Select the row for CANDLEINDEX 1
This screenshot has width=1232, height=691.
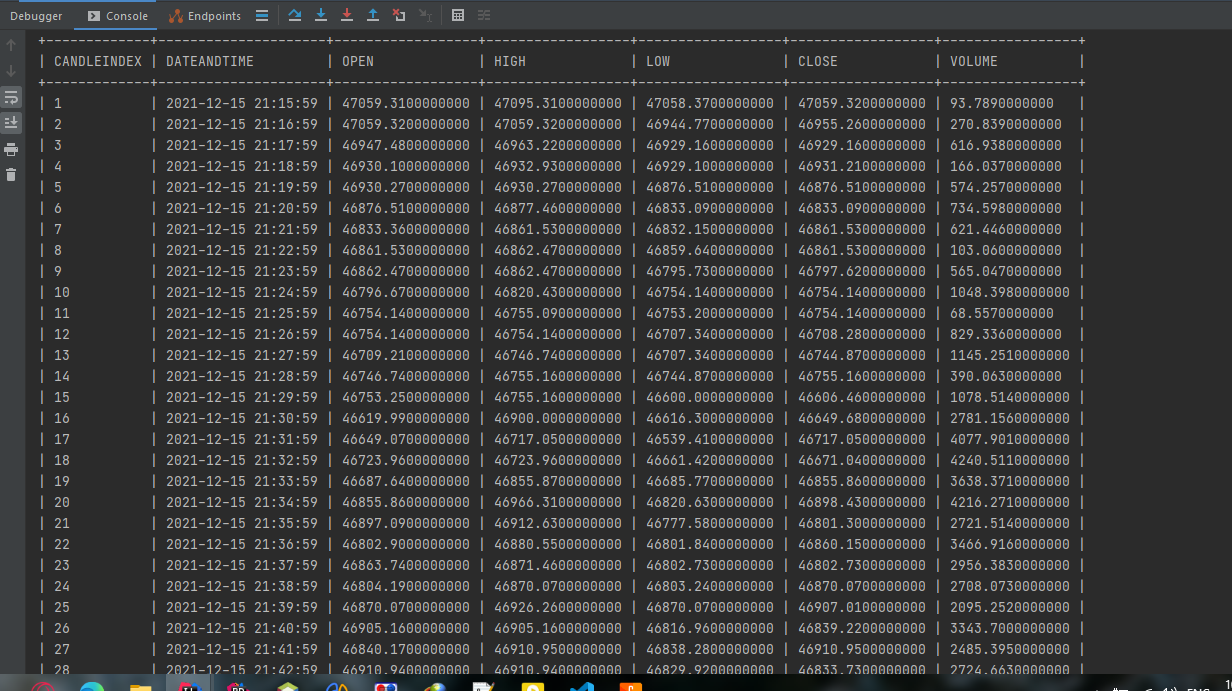click(x=400, y=103)
